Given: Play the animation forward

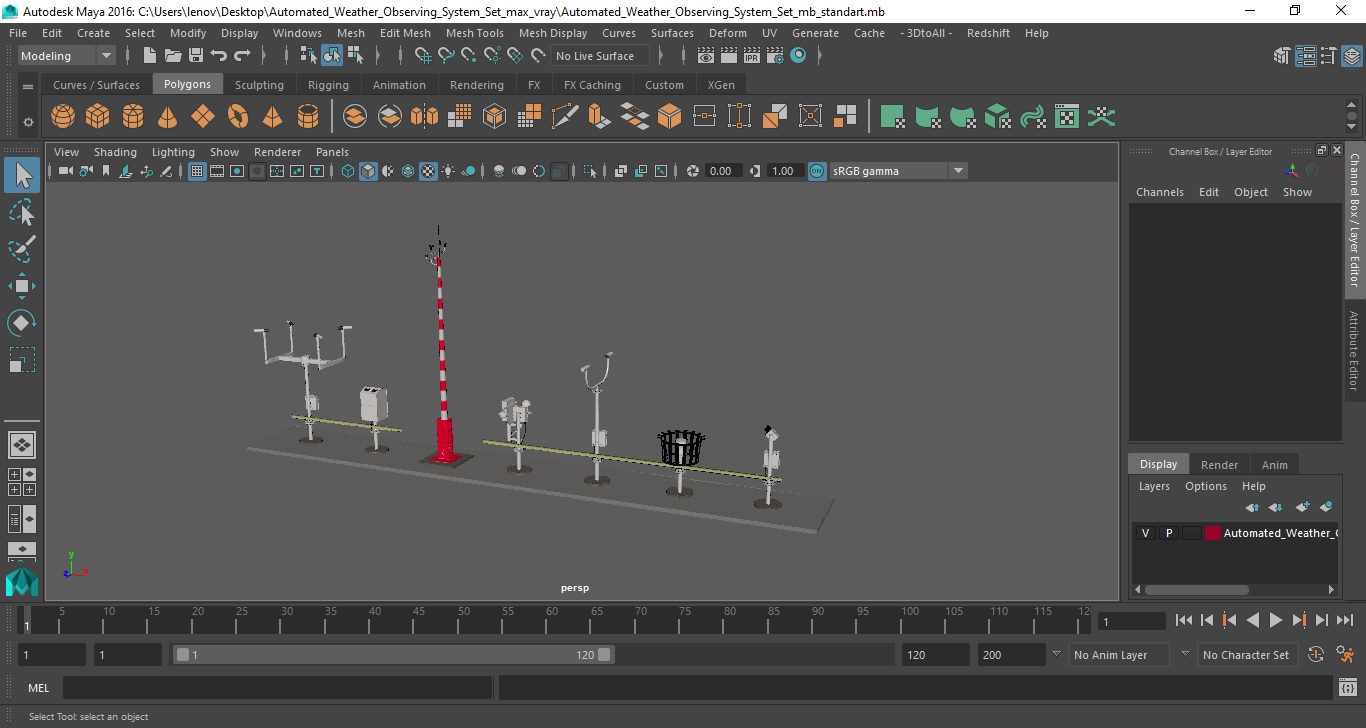Looking at the screenshot, I should click(1275, 620).
